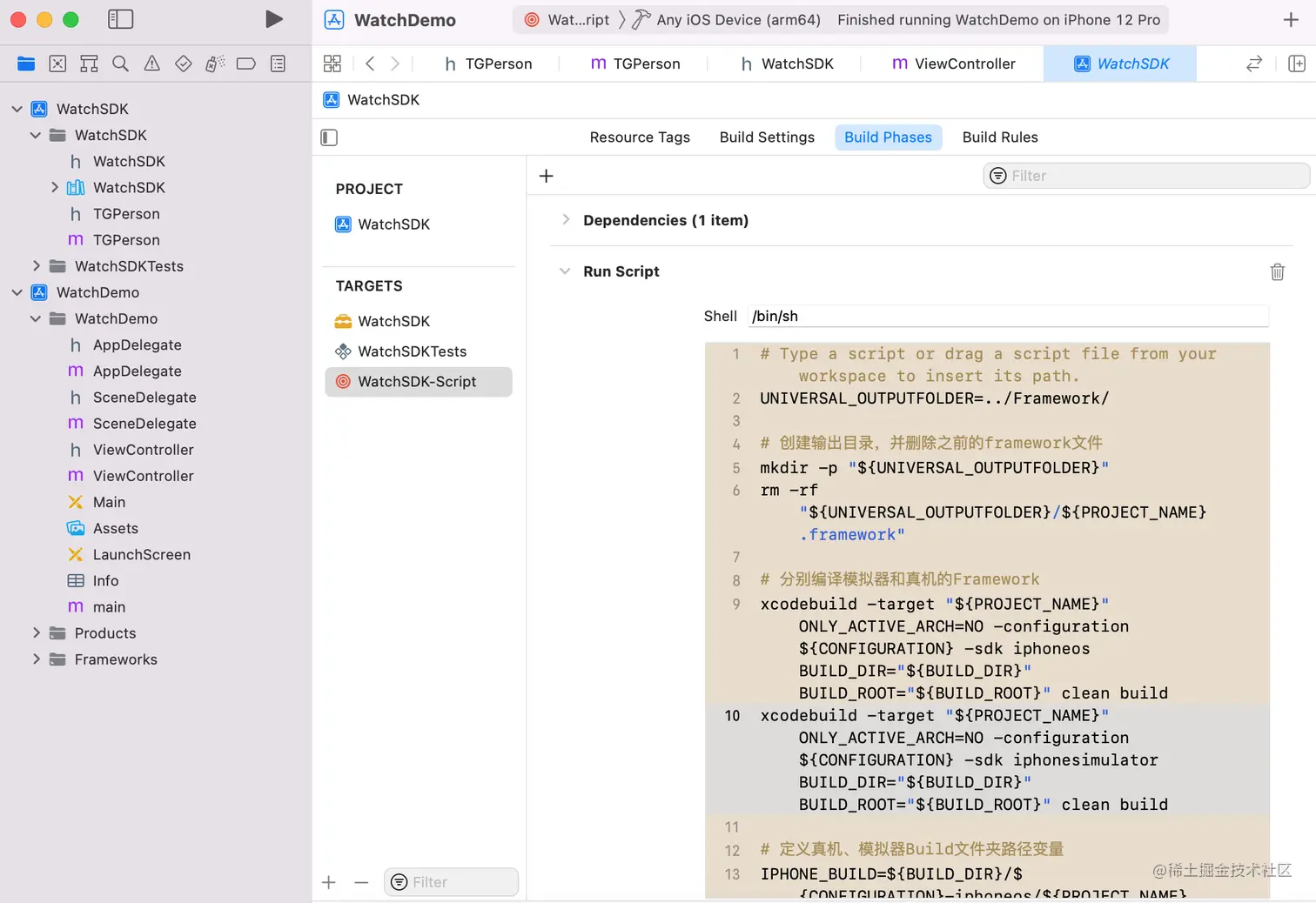
Task: Toggle the navigator sidebar in the title bar
Action: (x=120, y=19)
